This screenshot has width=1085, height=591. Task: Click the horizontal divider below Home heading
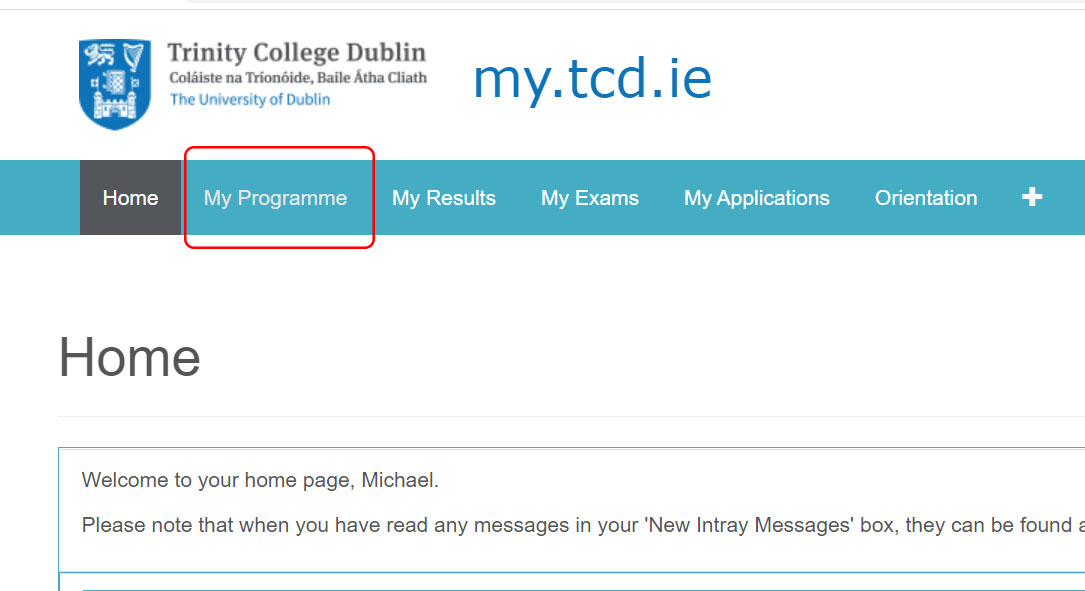tap(572, 417)
